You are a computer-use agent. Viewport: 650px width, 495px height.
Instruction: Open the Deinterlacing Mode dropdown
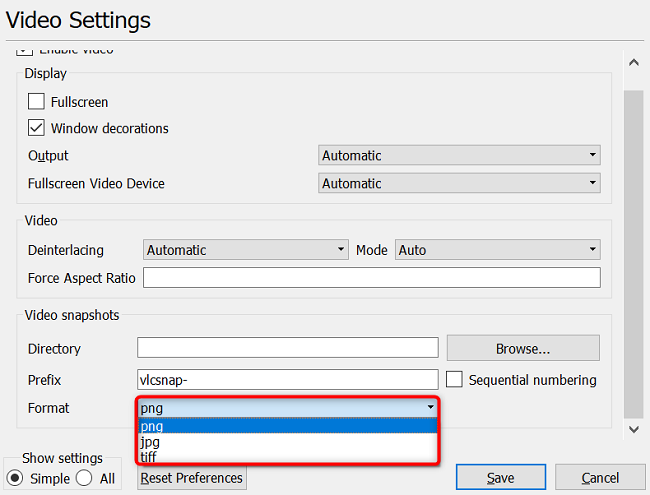point(497,250)
